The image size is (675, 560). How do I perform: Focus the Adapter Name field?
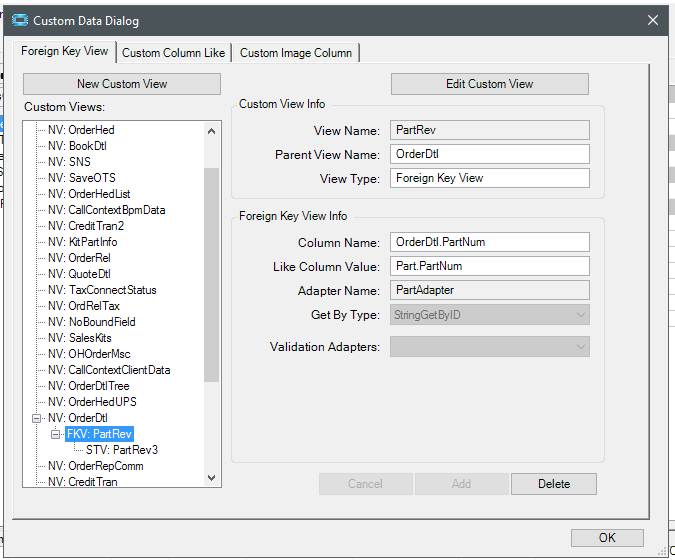pos(489,290)
